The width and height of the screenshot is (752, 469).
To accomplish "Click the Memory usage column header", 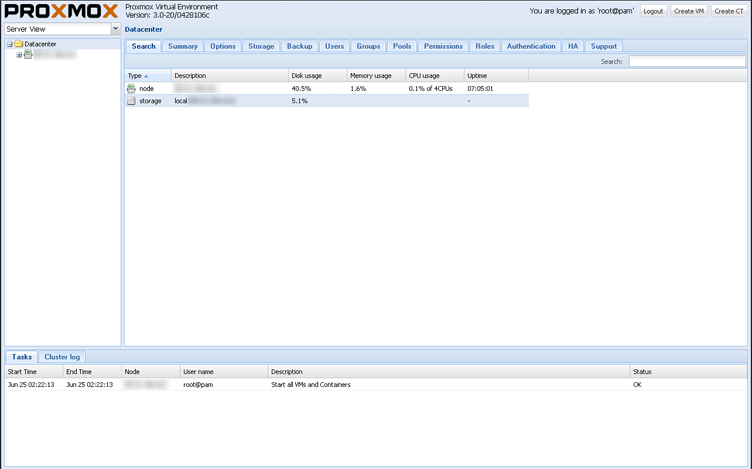I will (376, 76).
